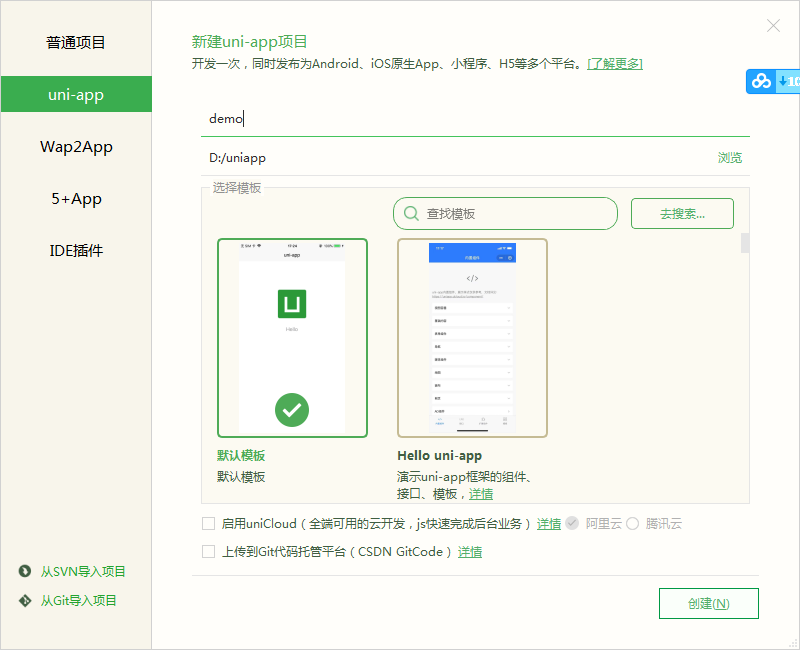The image size is (800, 650).
Task: Select the 腾讯云 radio option
Action: [632, 523]
